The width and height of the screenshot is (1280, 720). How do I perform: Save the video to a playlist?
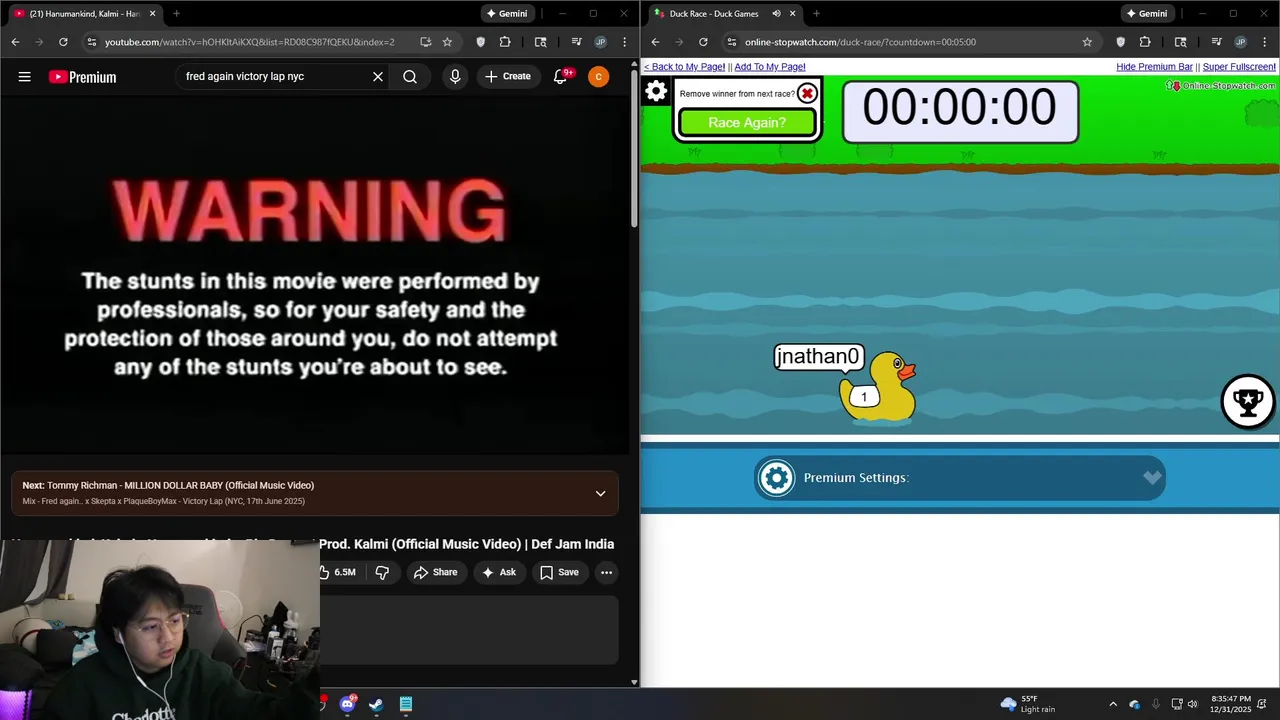point(559,572)
